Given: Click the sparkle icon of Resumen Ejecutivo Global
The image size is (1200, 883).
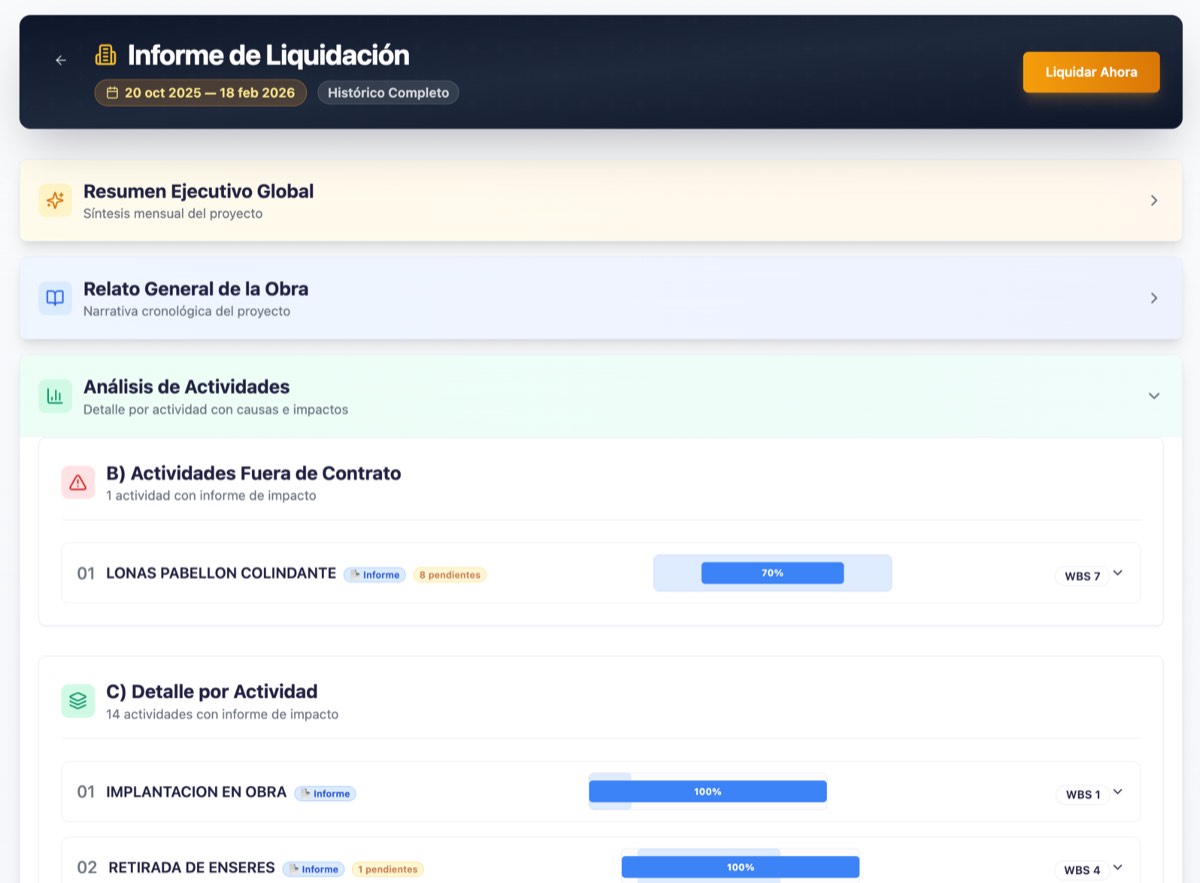Looking at the screenshot, I should coord(55,200).
